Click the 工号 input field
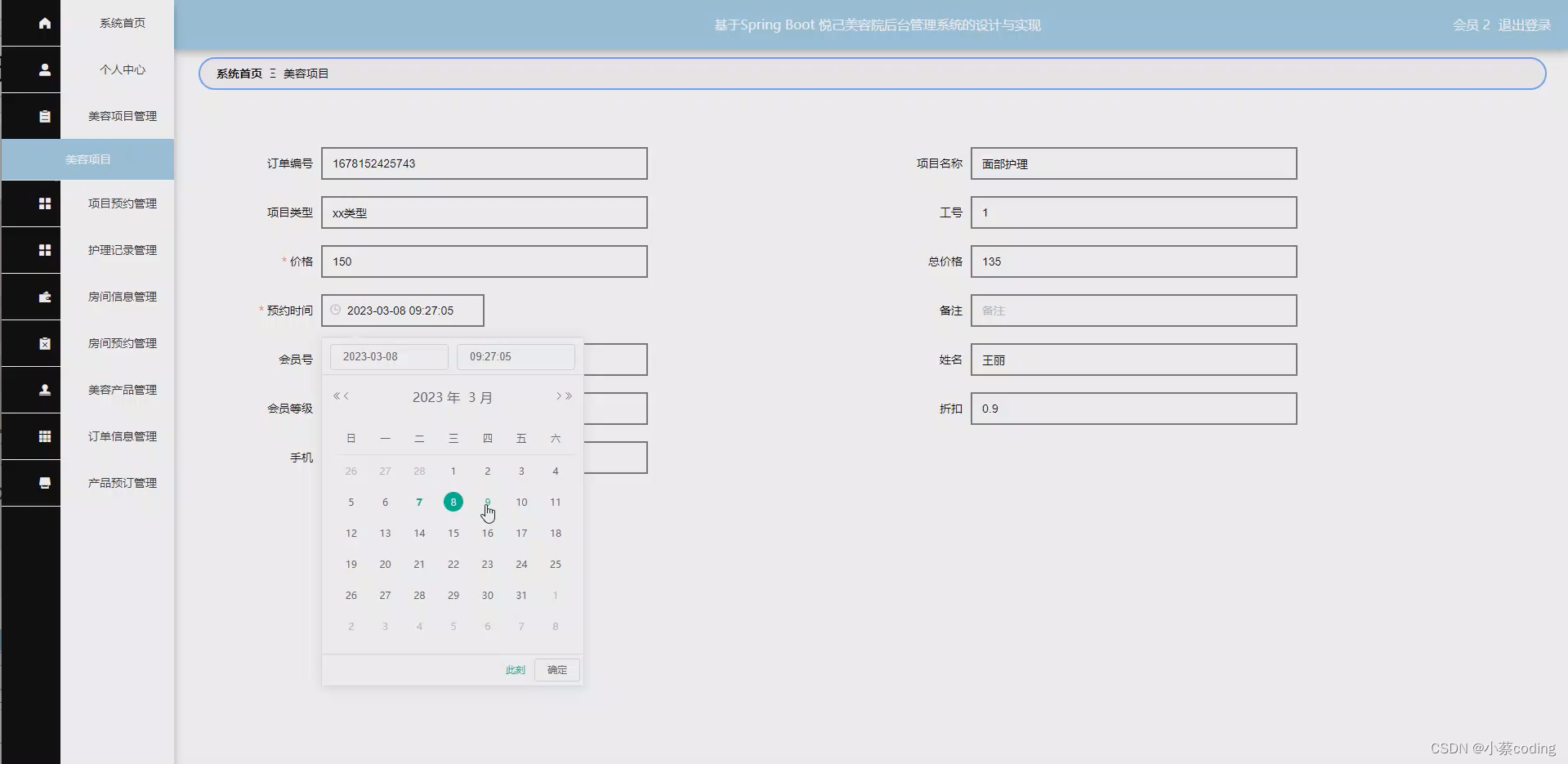Screen dimensions: 1568x764 1134,212
